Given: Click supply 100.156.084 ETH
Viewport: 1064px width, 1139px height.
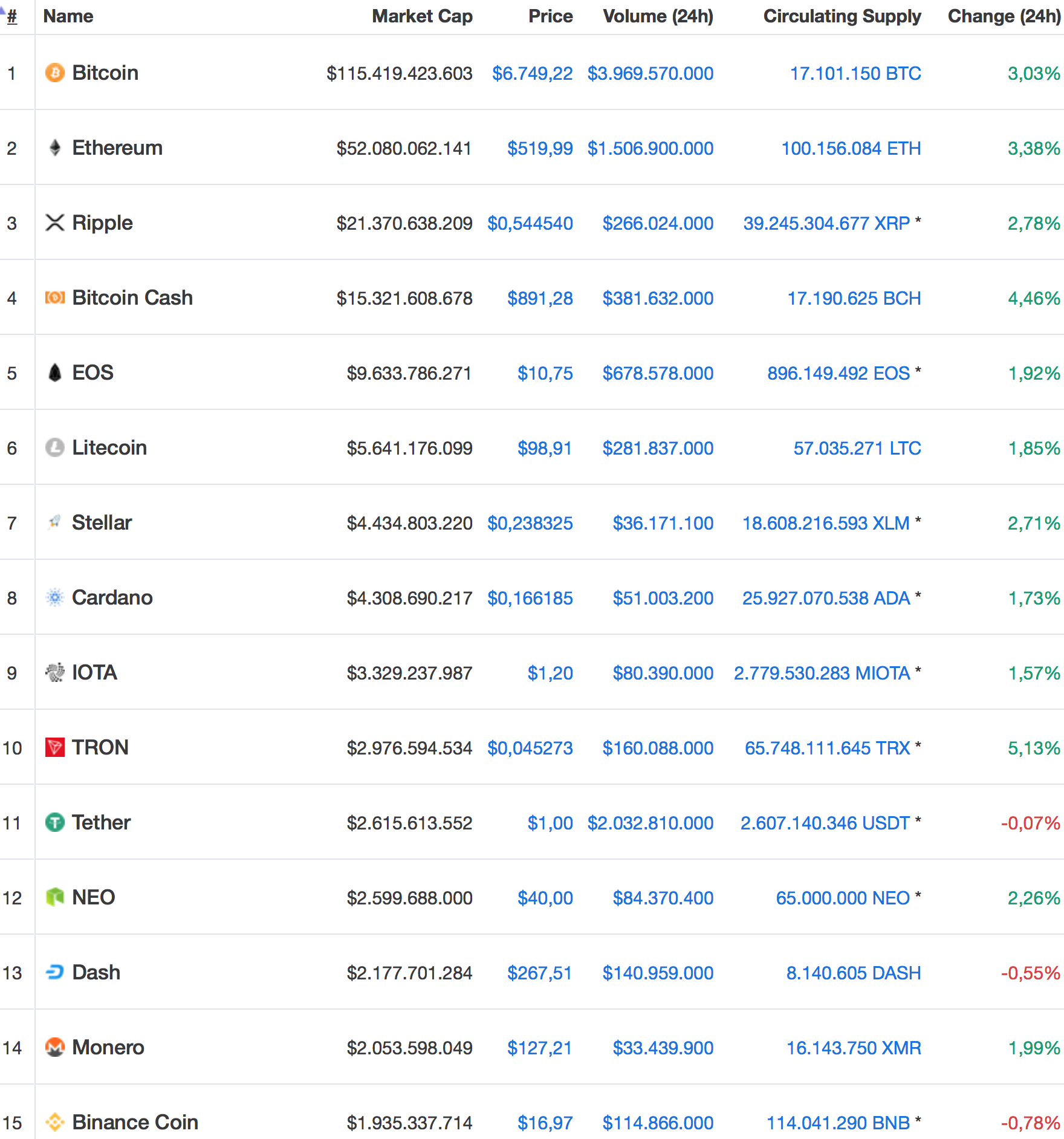Looking at the screenshot, I should (851, 149).
